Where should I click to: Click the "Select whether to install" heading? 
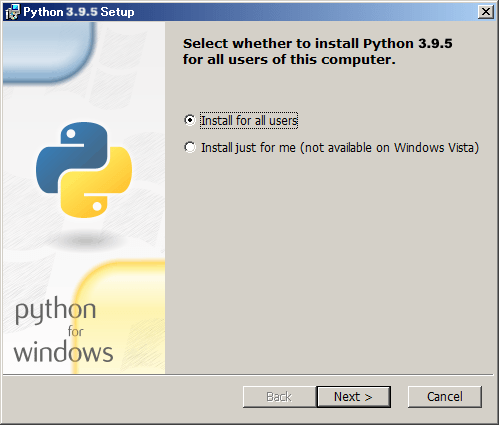(x=317, y=52)
